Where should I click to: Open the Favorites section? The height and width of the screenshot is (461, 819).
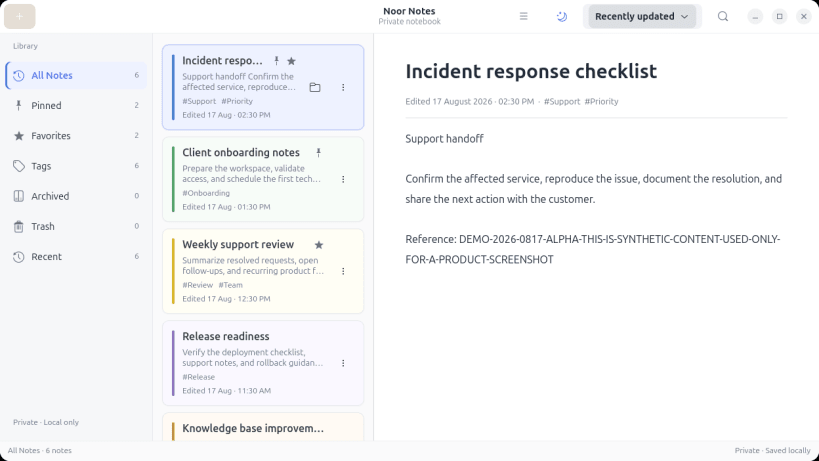coord(76,136)
